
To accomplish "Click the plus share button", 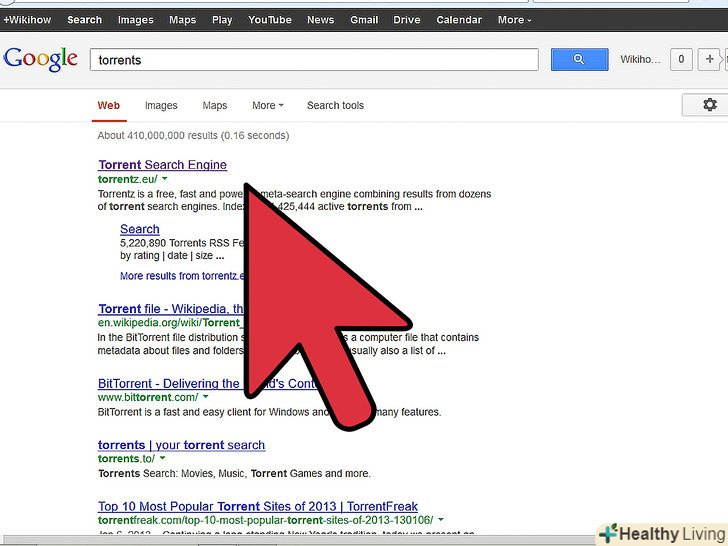I will point(709,59).
